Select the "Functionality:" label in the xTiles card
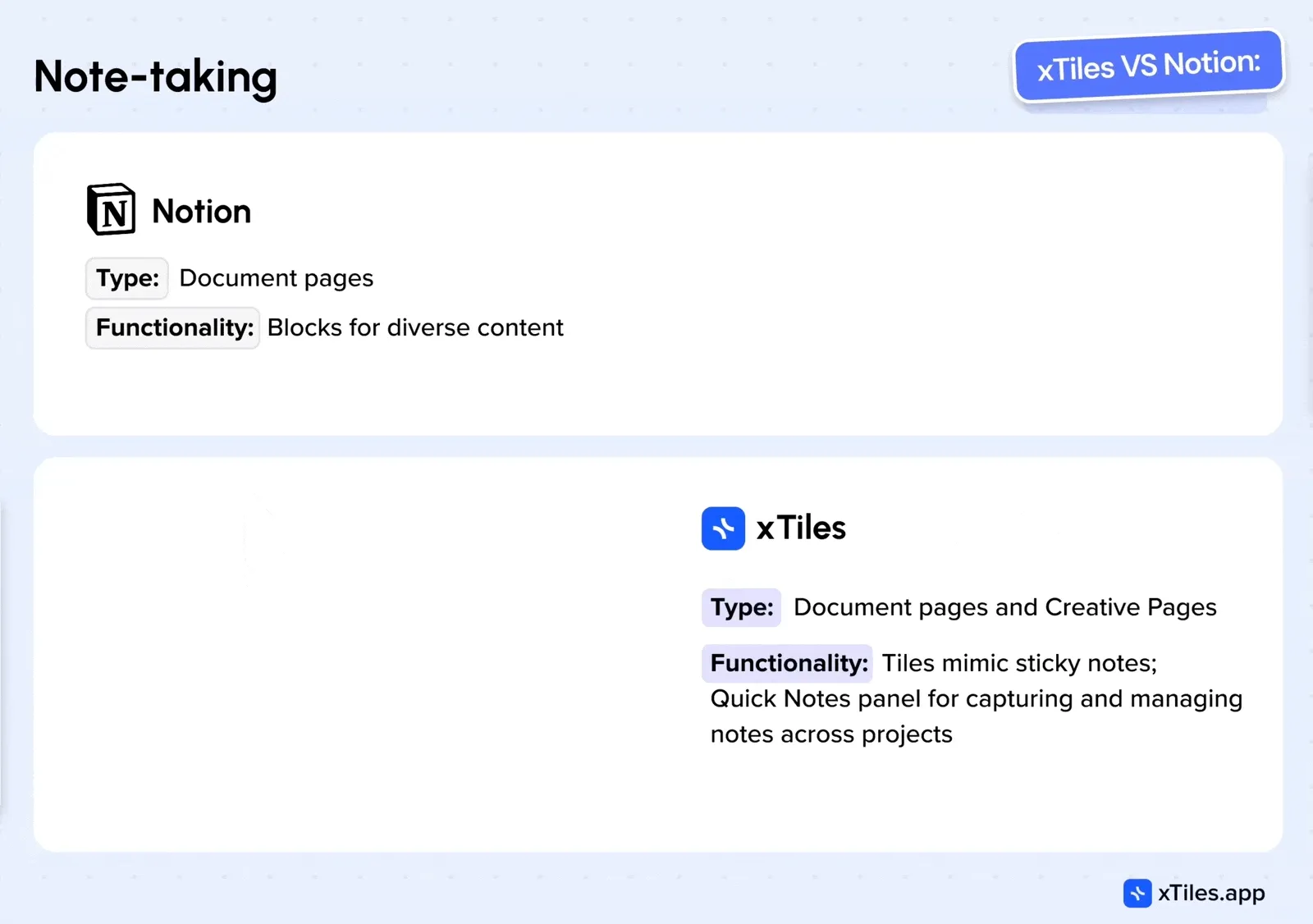 tap(788, 663)
